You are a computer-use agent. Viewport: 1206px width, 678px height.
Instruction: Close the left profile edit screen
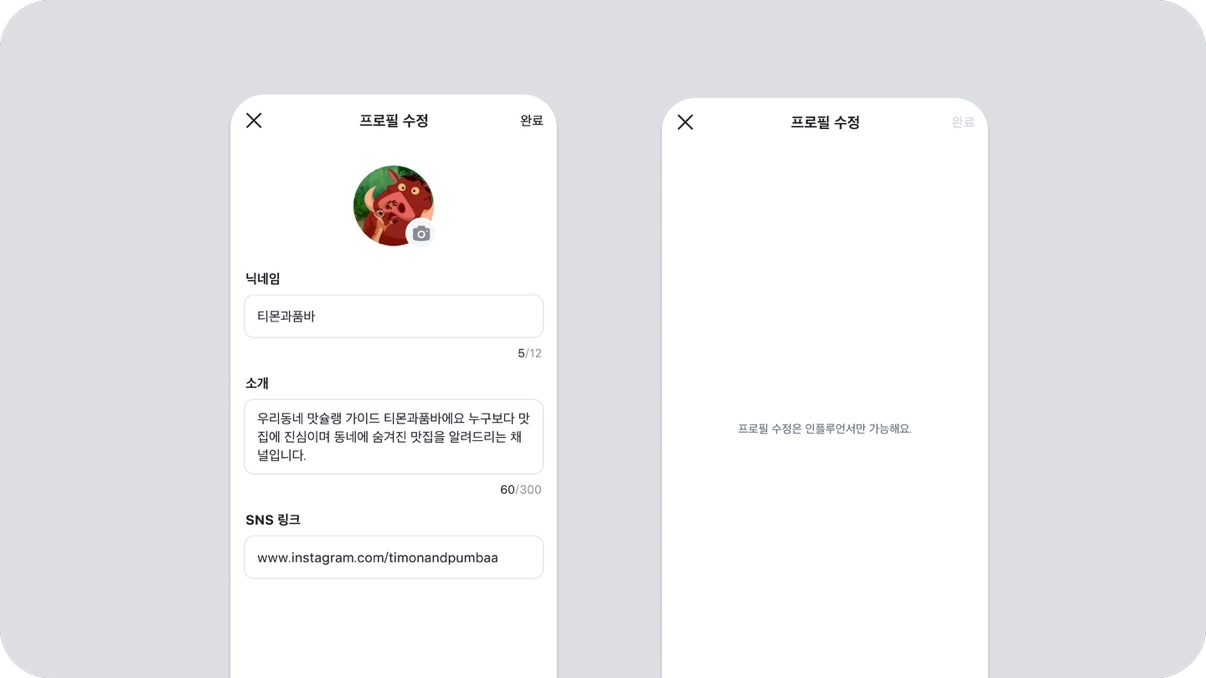coord(254,120)
